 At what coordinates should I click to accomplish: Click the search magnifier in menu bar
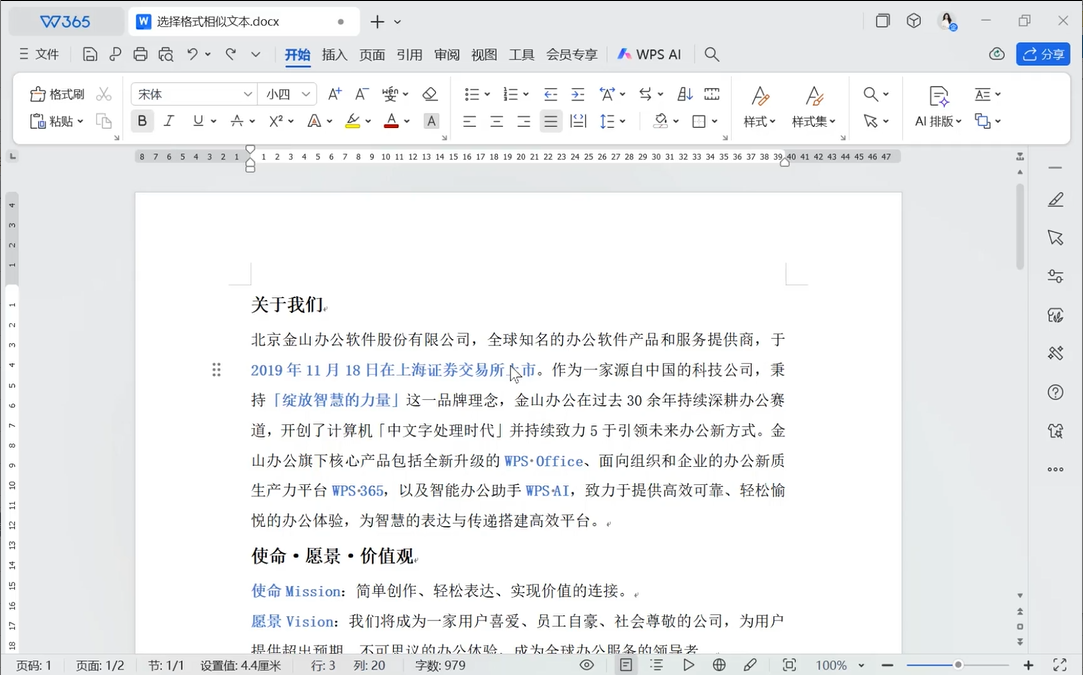[712, 54]
